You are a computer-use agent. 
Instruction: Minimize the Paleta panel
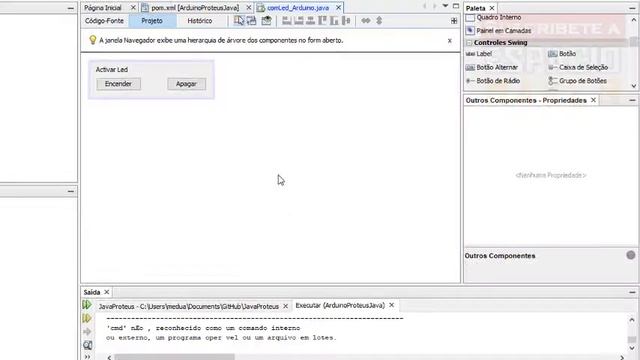pos(632,8)
